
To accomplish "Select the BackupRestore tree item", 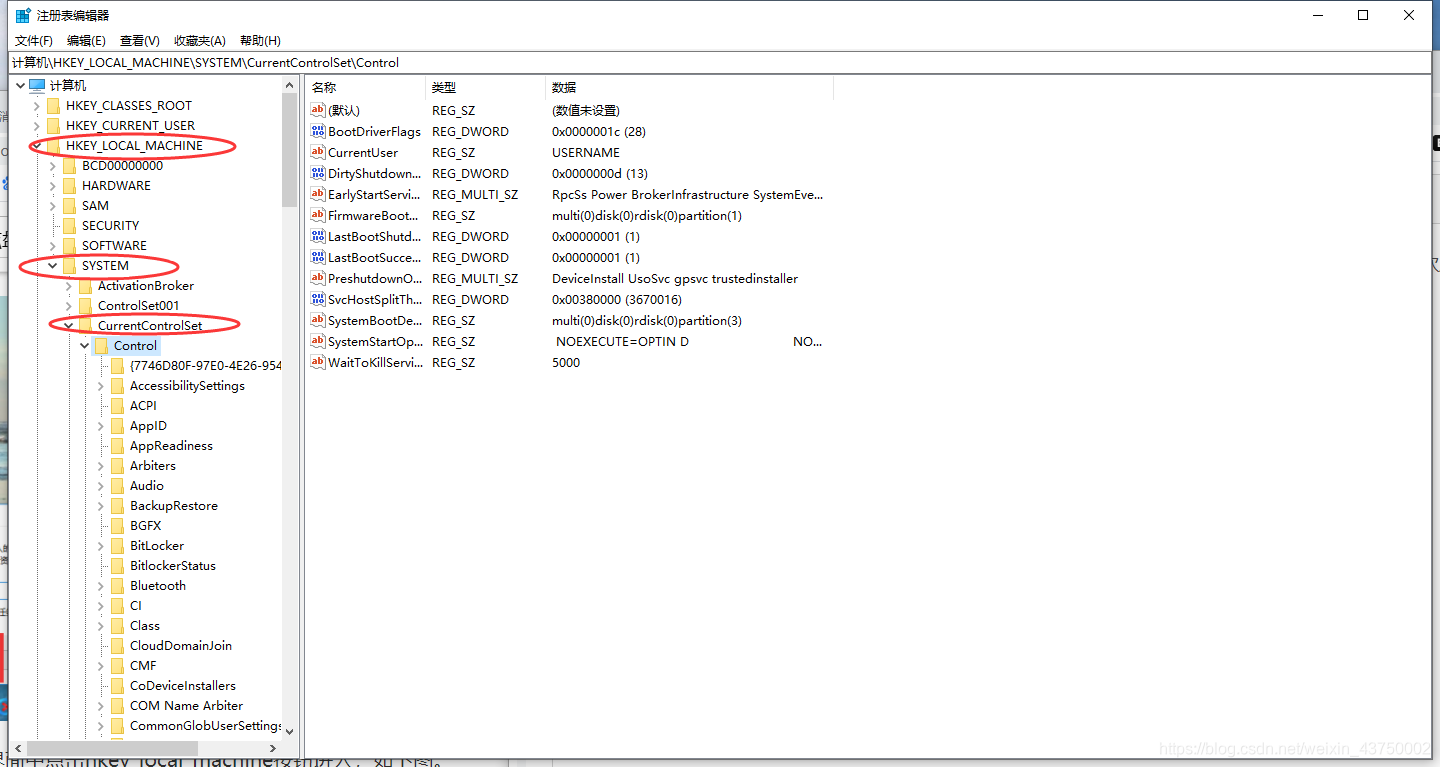I will pyautogui.click(x=174, y=506).
